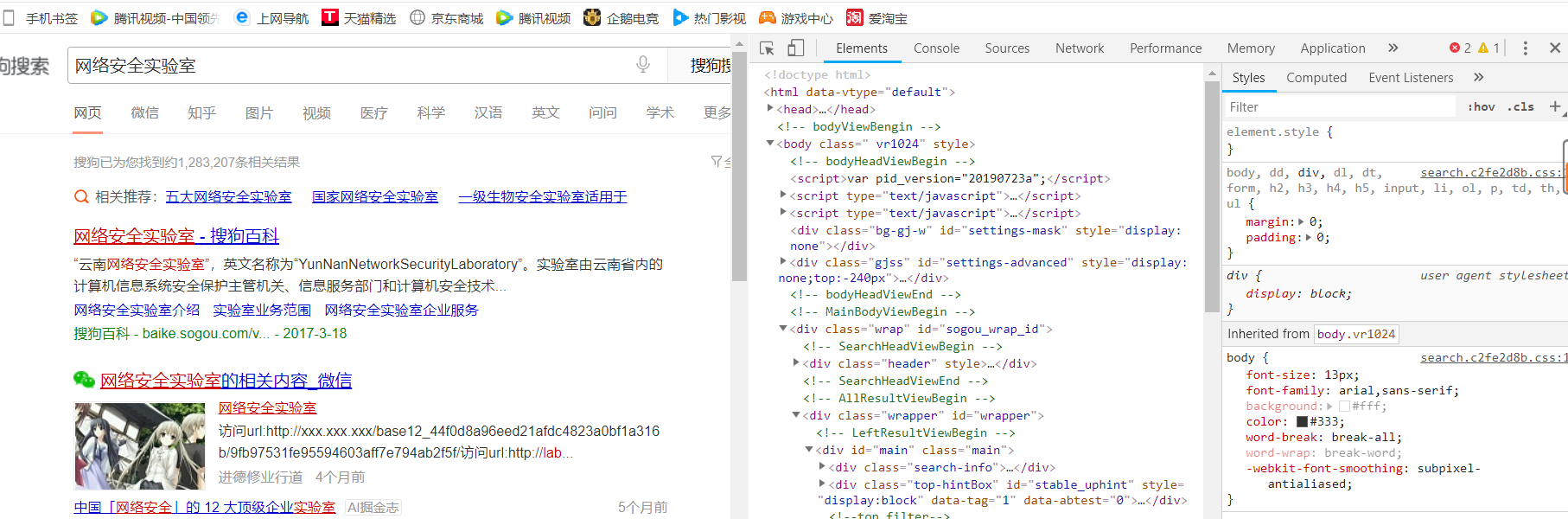Click the inspect element cursor icon

[x=767, y=48]
